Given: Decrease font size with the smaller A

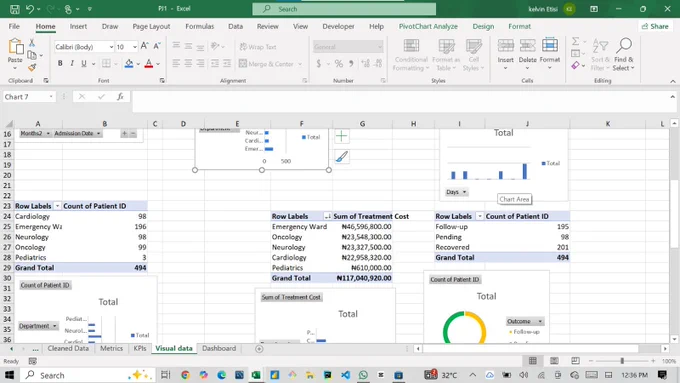Looking at the screenshot, I should (157, 46).
